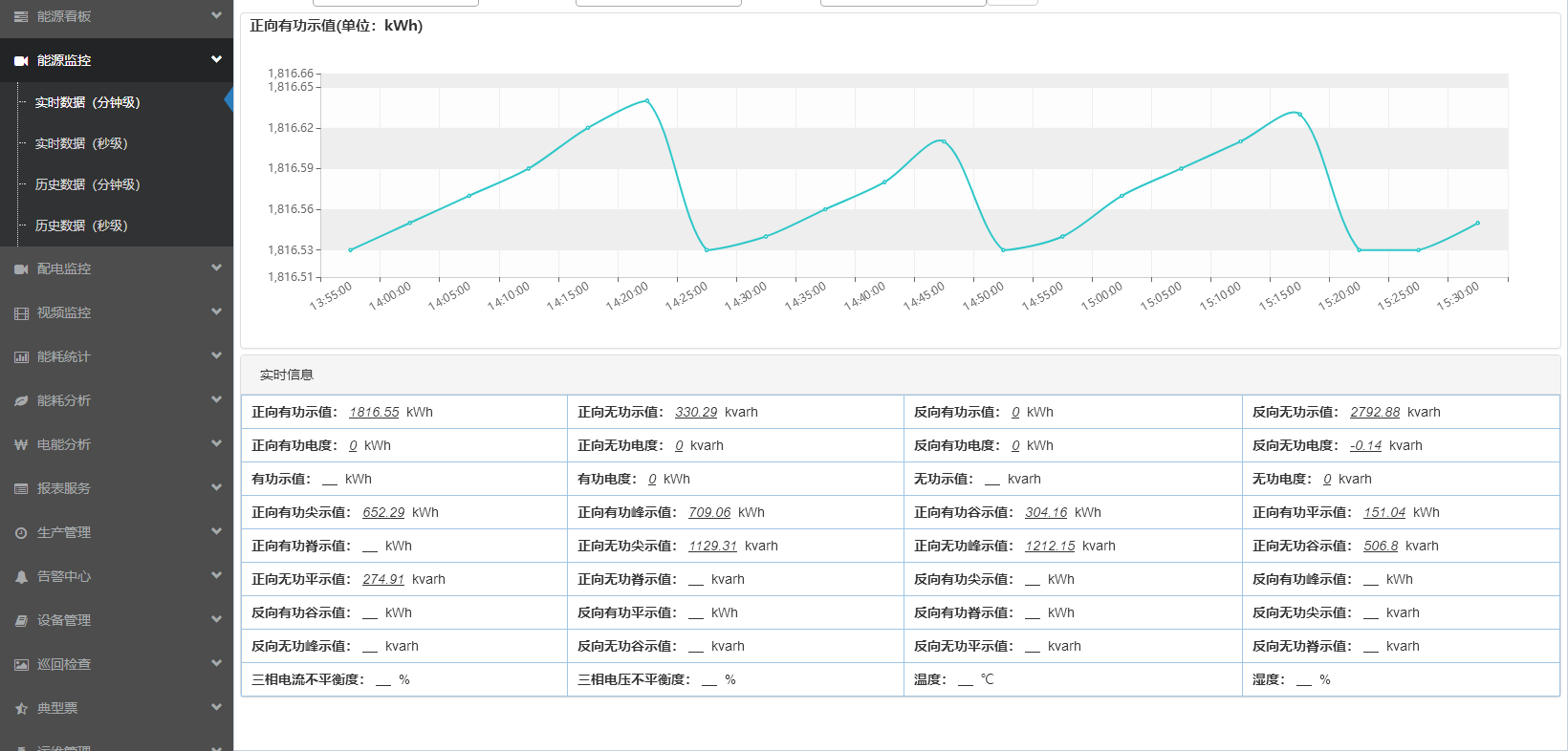The width and height of the screenshot is (1568, 751).
Task: Click the star icon beside 典型票
Action: click(21, 709)
